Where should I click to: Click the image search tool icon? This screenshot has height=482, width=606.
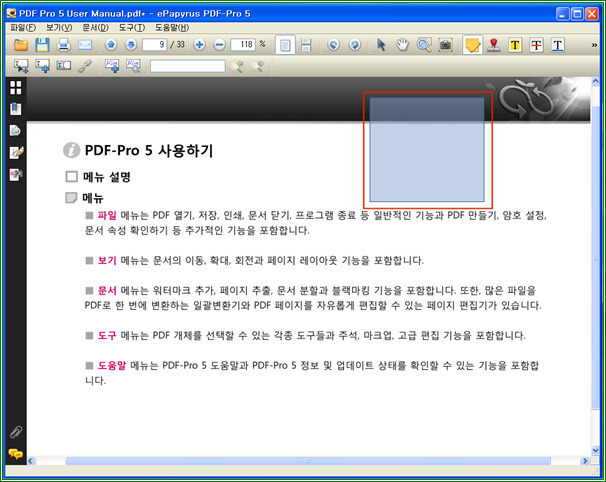(133, 66)
